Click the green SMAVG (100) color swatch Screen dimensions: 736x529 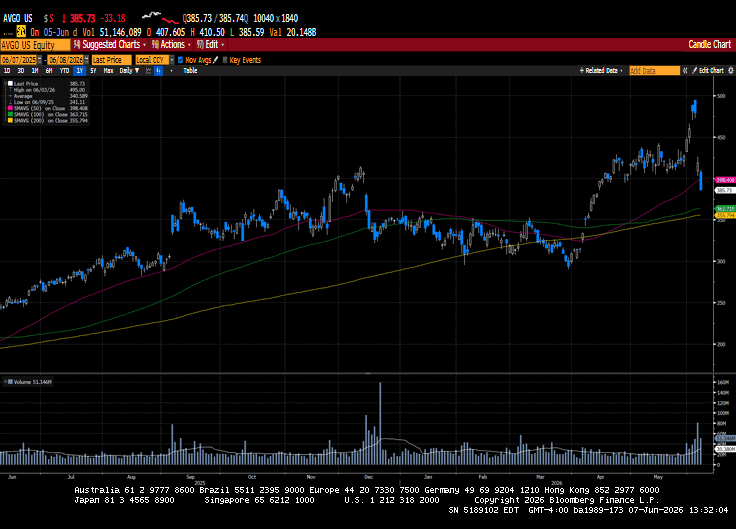click(x=10, y=114)
